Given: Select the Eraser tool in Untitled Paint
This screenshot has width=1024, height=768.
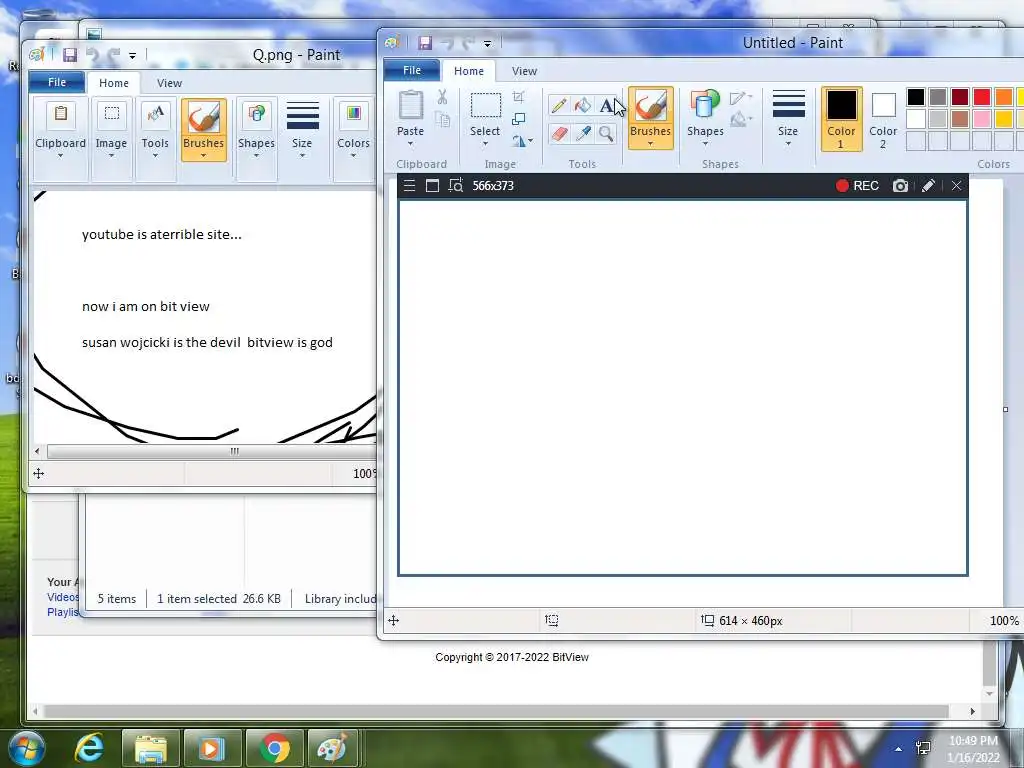Looking at the screenshot, I should (x=558, y=134).
